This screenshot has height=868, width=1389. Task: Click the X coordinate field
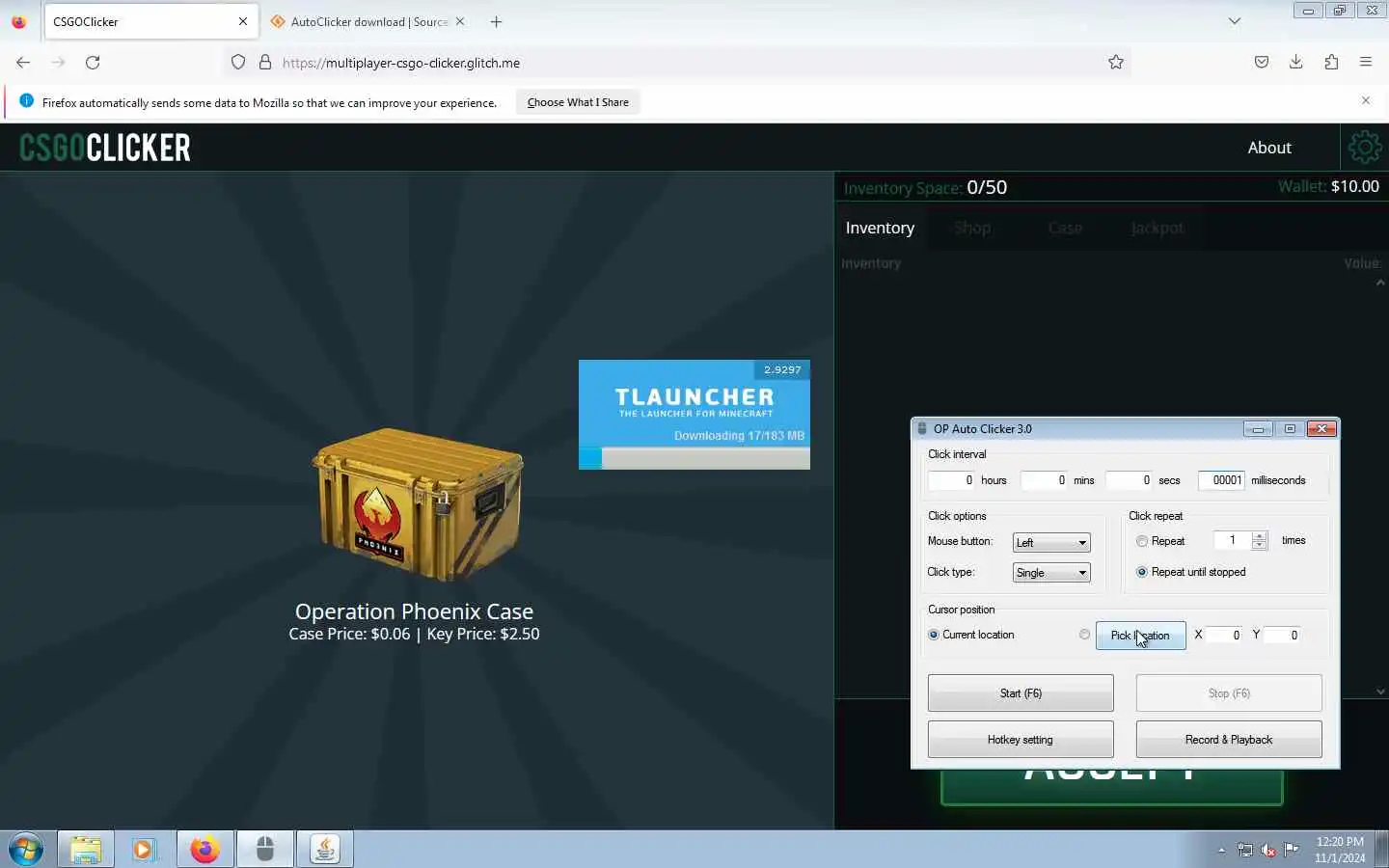coord(1225,635)
